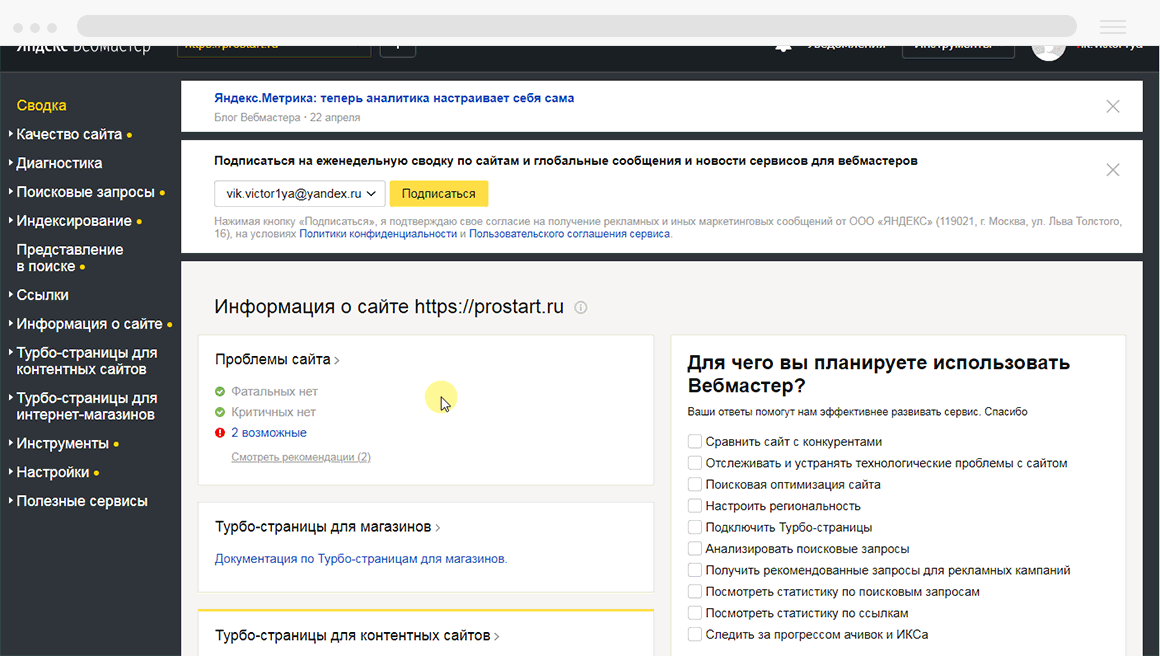Tick Анализировать поисковые запросы
Image resolution: width=1160 pixels, height=656 pixels.
(x=695, y=549)
